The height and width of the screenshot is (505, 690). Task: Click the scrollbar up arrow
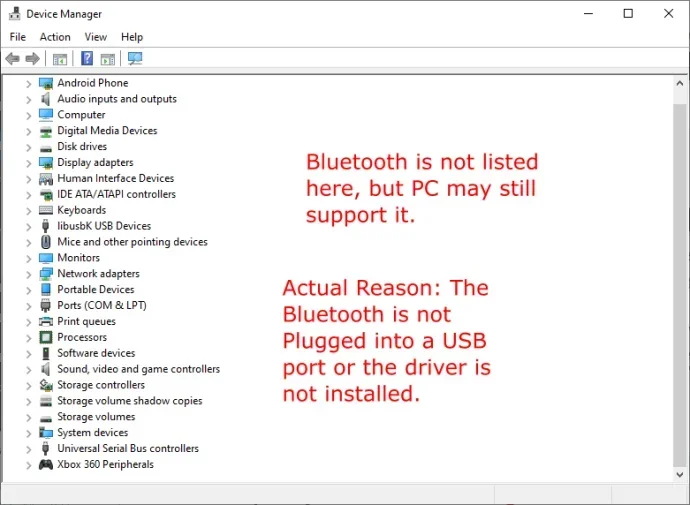tap(679, 83)
